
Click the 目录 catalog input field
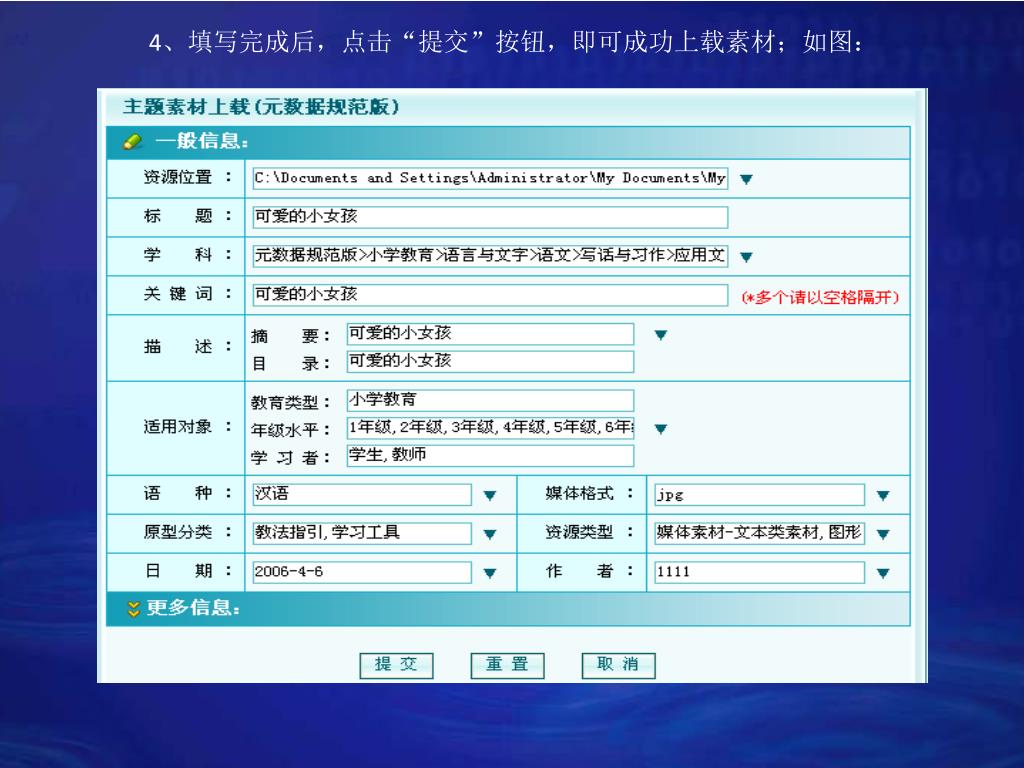(490, 361)
